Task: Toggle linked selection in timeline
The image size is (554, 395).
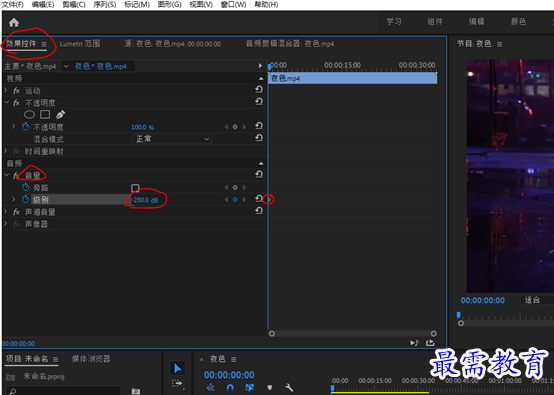Action: pyautogui.click(x=249, y=388)
